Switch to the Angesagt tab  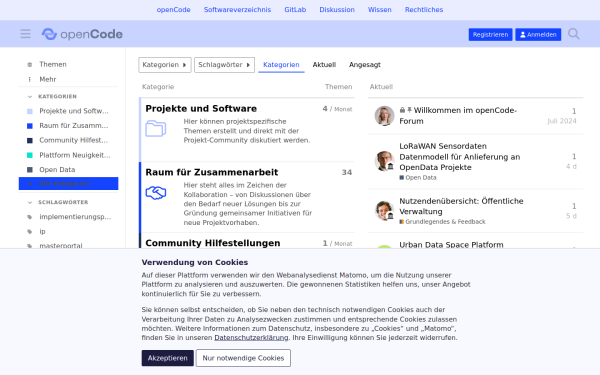point(365,65)
